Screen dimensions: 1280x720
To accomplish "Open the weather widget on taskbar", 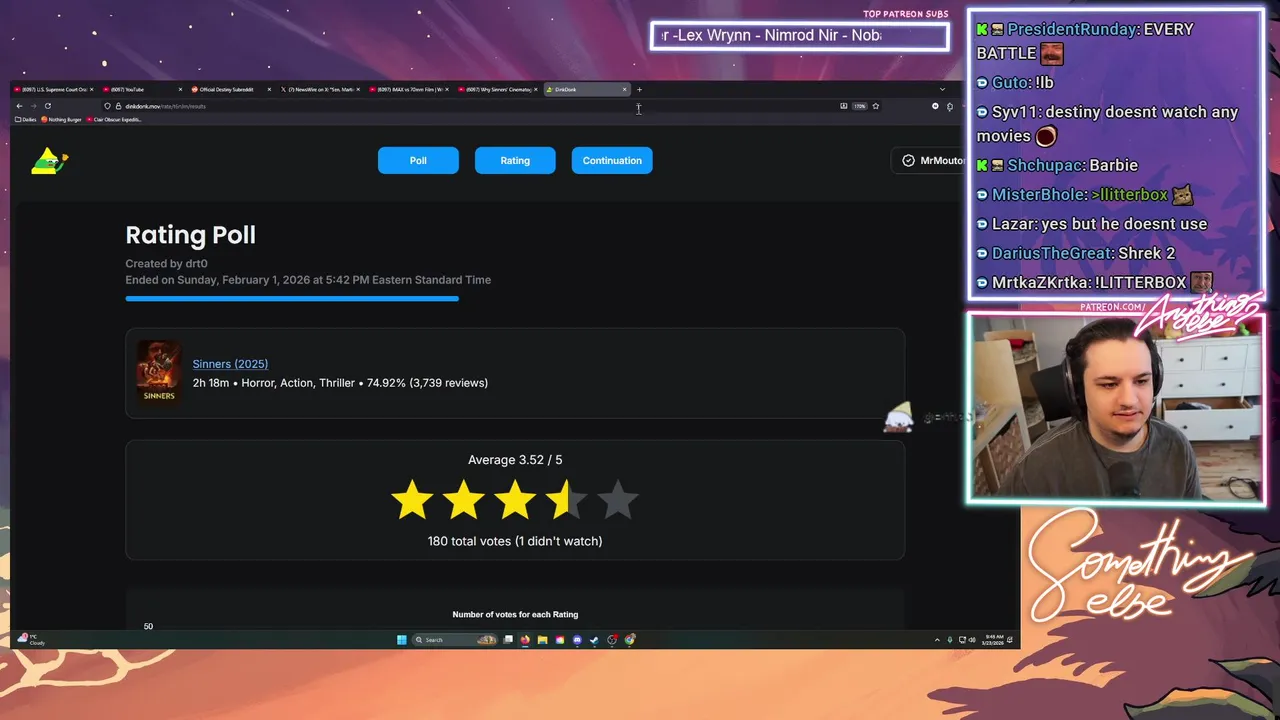I will [31, 640].
